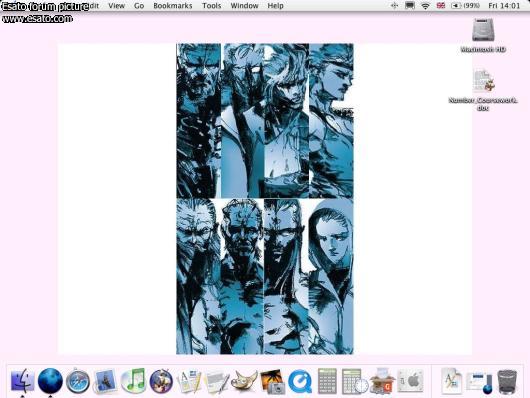
Task: Open iPhoto from the dock
Action: click(x=272, y=382)
